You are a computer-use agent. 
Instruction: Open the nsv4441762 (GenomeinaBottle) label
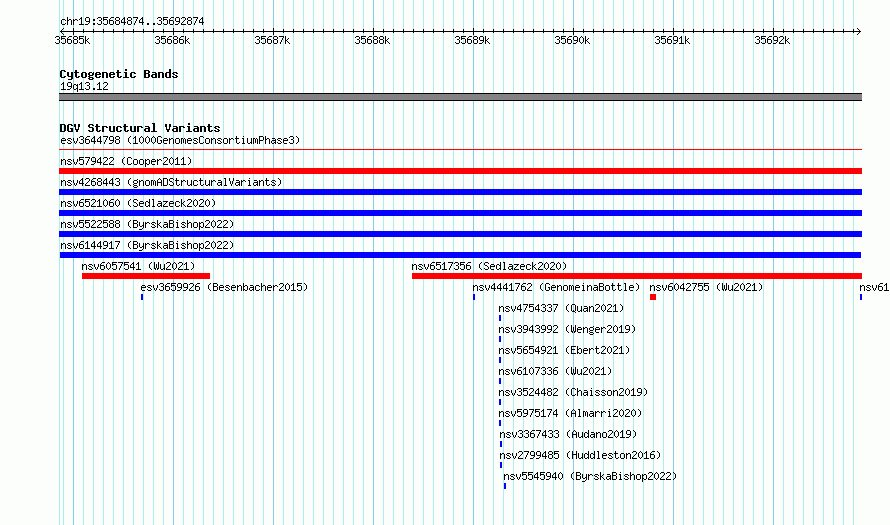click(x=556, y=287)
